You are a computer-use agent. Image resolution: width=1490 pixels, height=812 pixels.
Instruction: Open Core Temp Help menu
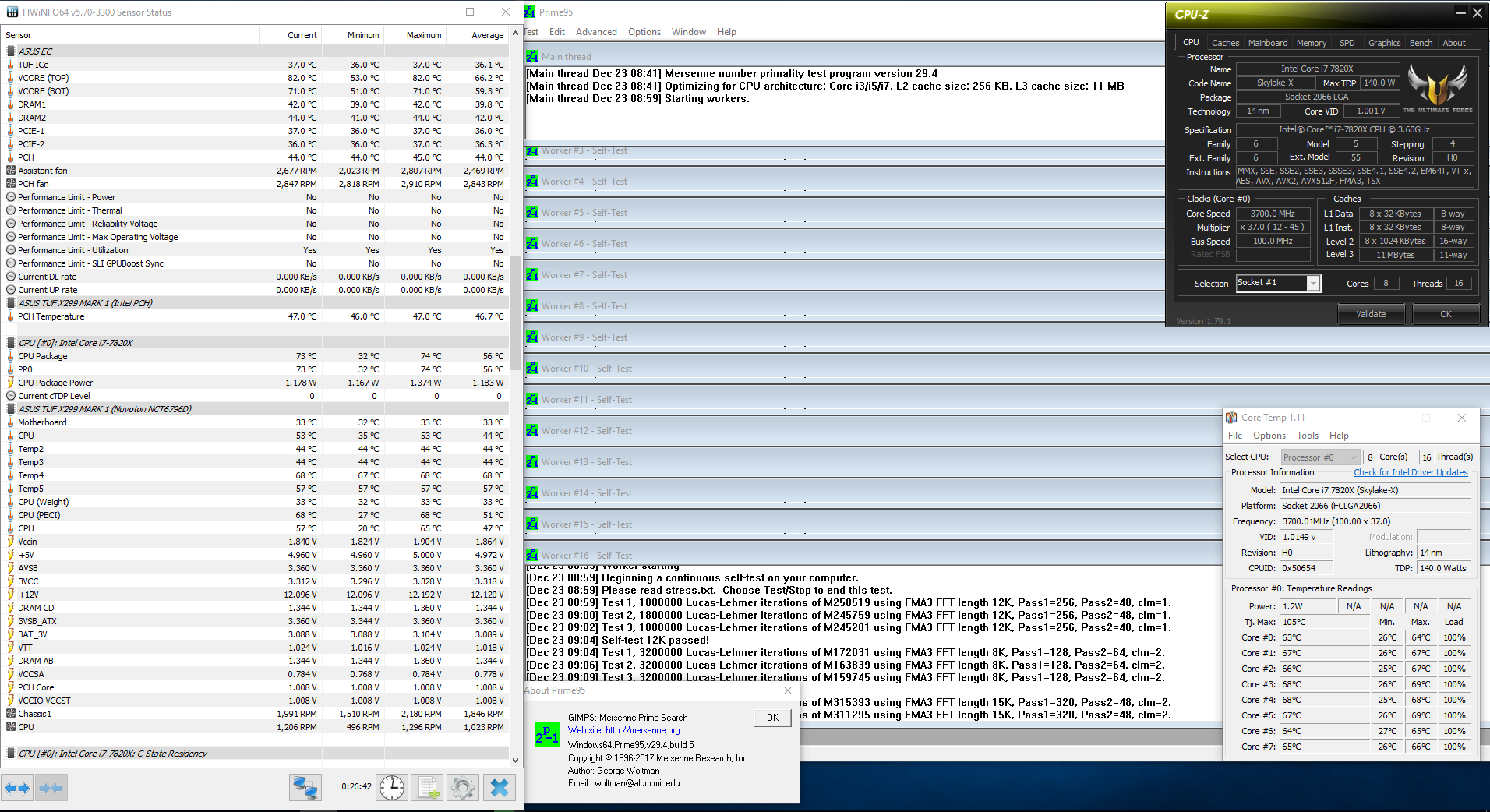1339,436
